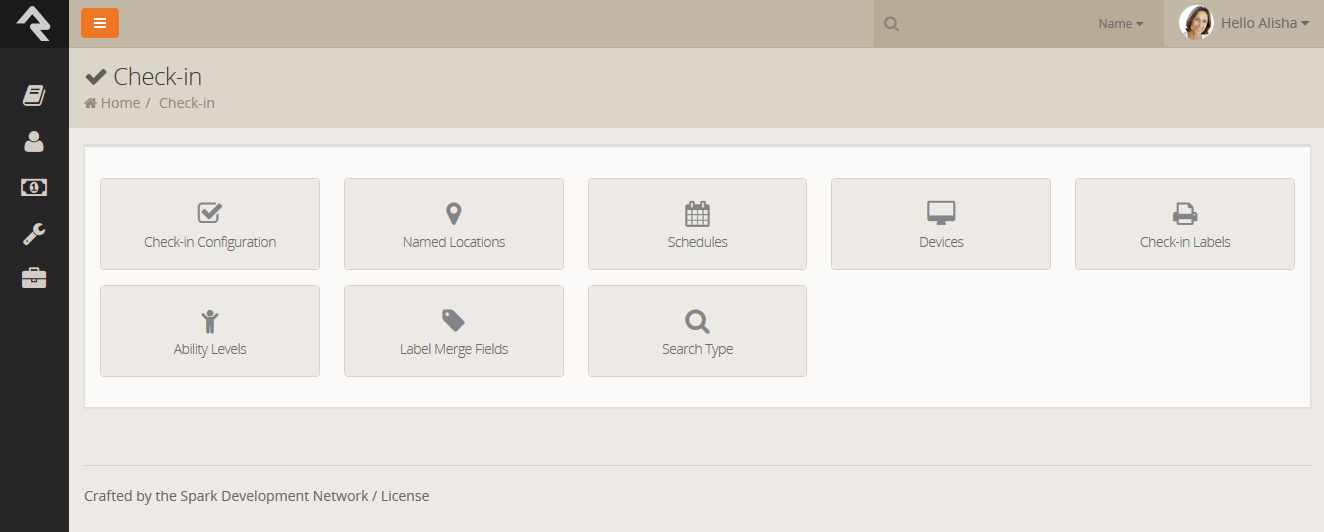Click the checkbox icon on Check-in Configuration
Screen dimensions: 1324x532
click(x=210, y=213)
